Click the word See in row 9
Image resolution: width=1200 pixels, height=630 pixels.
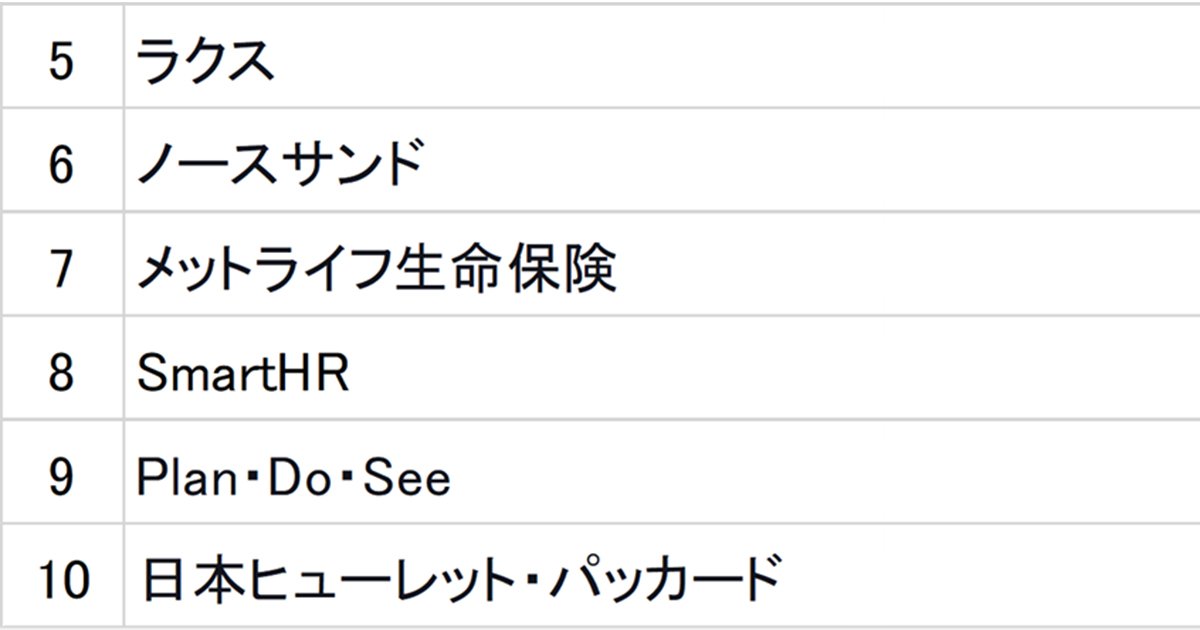406,478
